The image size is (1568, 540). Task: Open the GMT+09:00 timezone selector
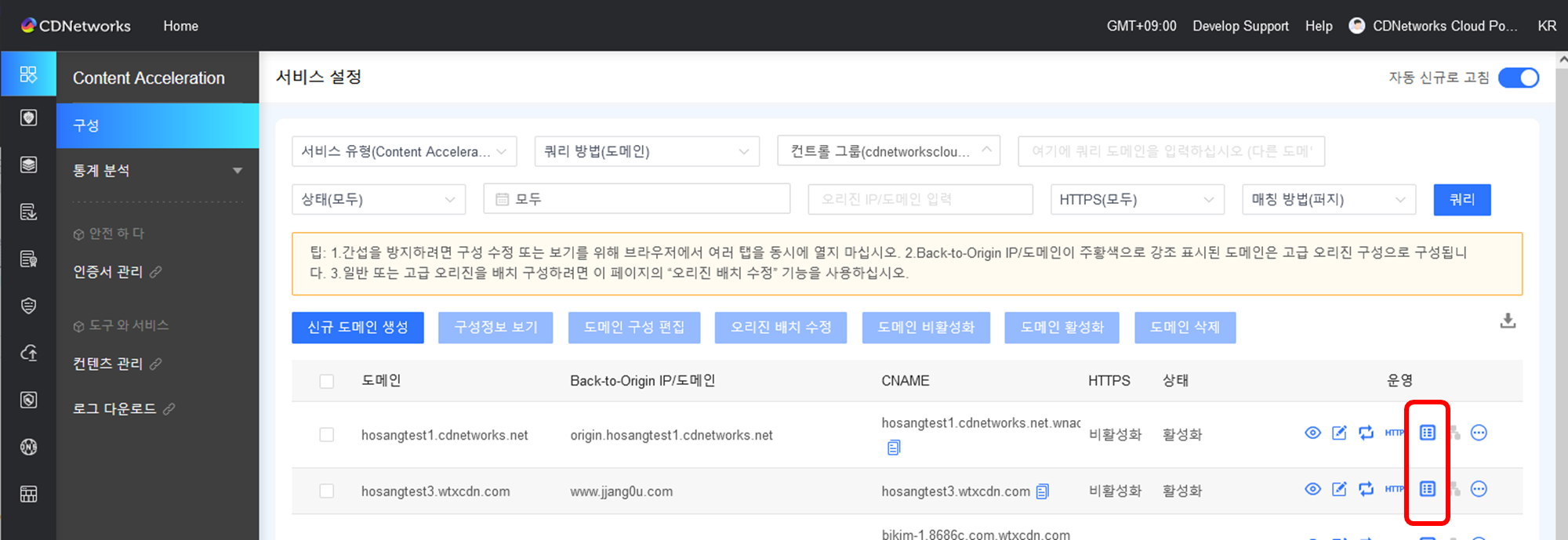pos(1142,26)
